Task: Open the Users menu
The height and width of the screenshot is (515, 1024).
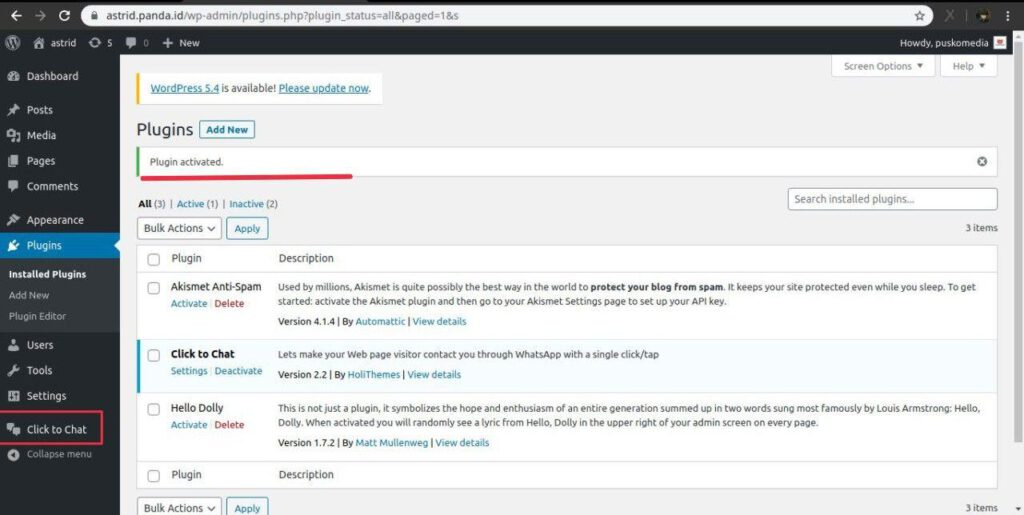Action: (40, 345)
